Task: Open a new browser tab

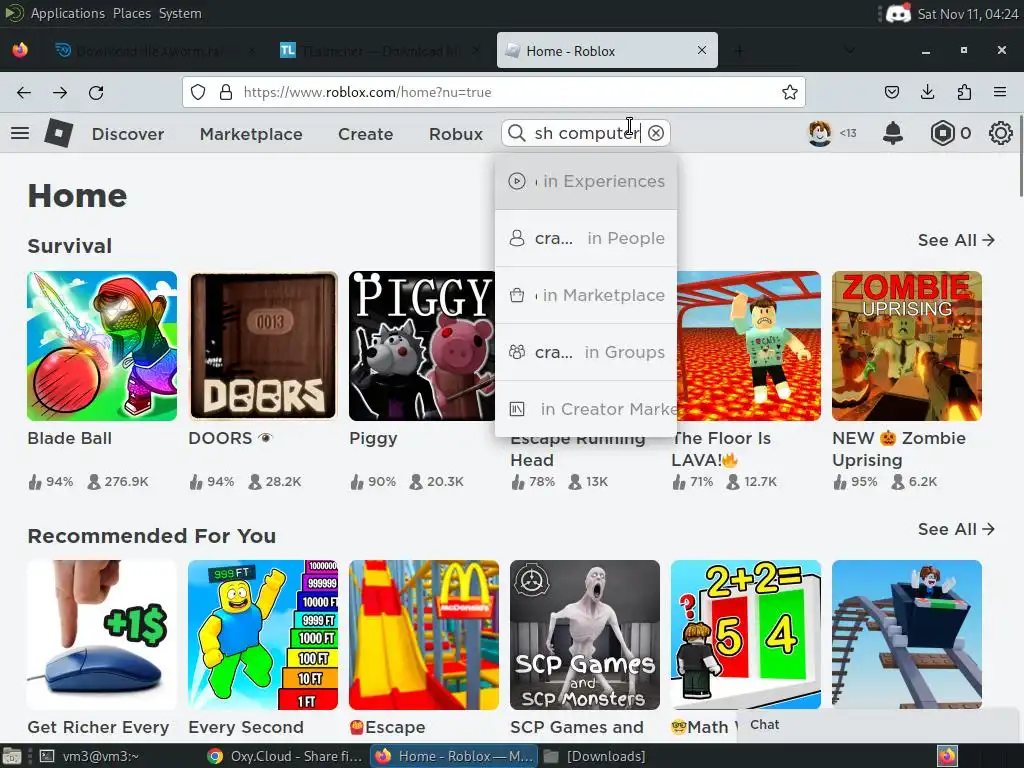Action: 739,51
